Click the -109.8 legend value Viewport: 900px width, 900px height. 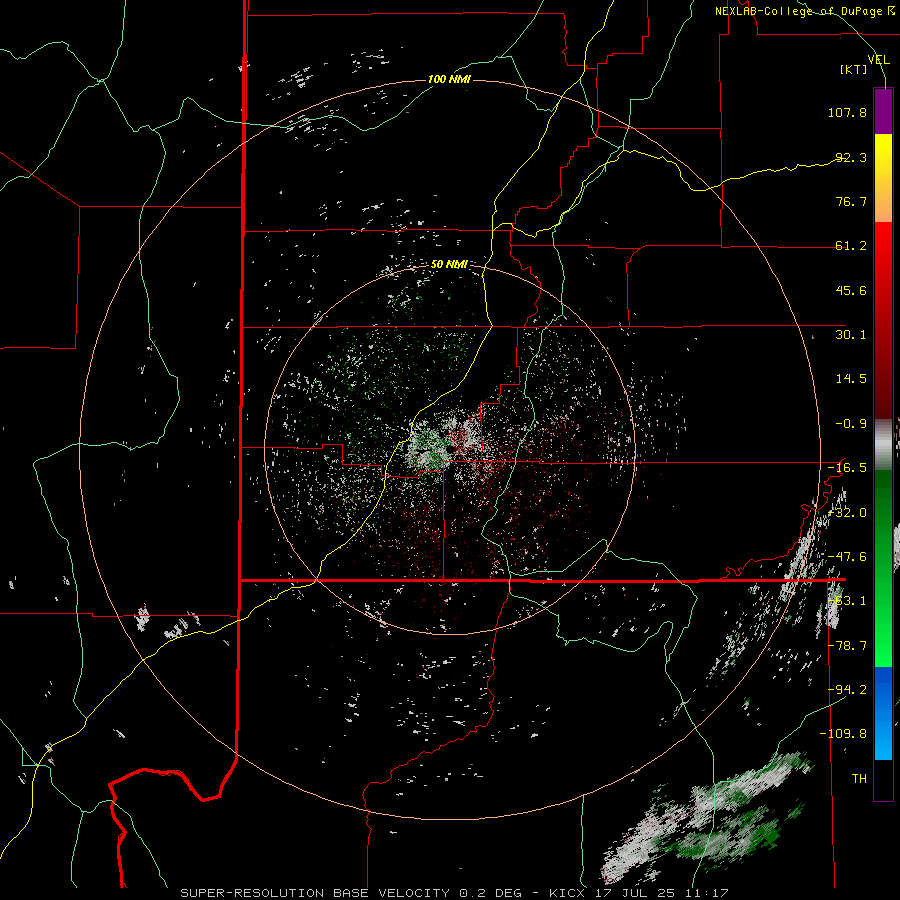[x=844, y=734]
